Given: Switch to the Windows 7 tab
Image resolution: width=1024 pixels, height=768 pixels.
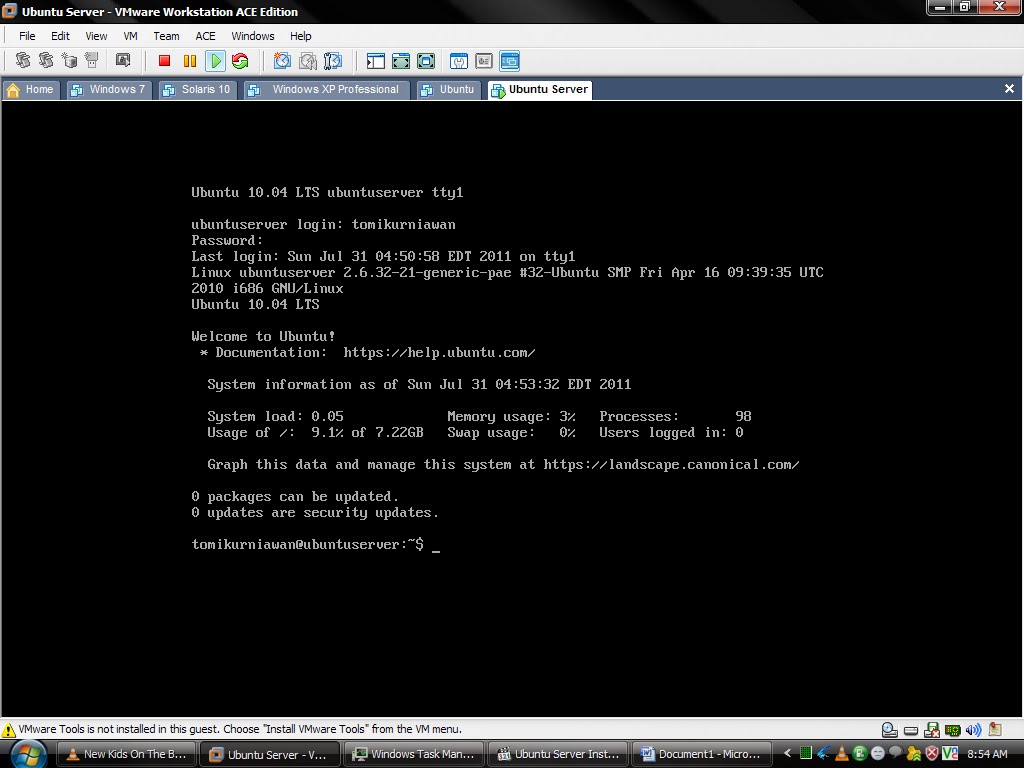Looking at the screenshot, I should 108,89.
